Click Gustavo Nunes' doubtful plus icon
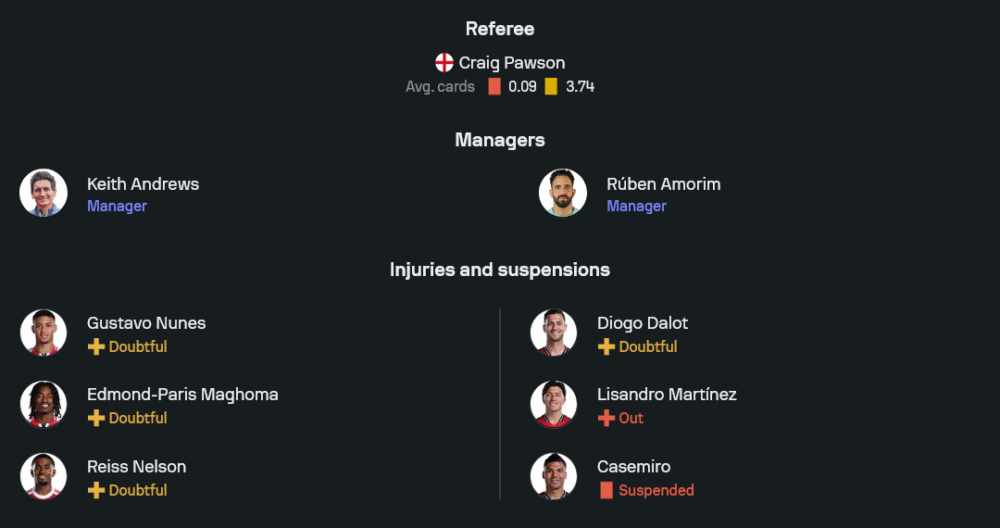The width and height of the screenshot is (1000, 528). (x=96, y=346)
